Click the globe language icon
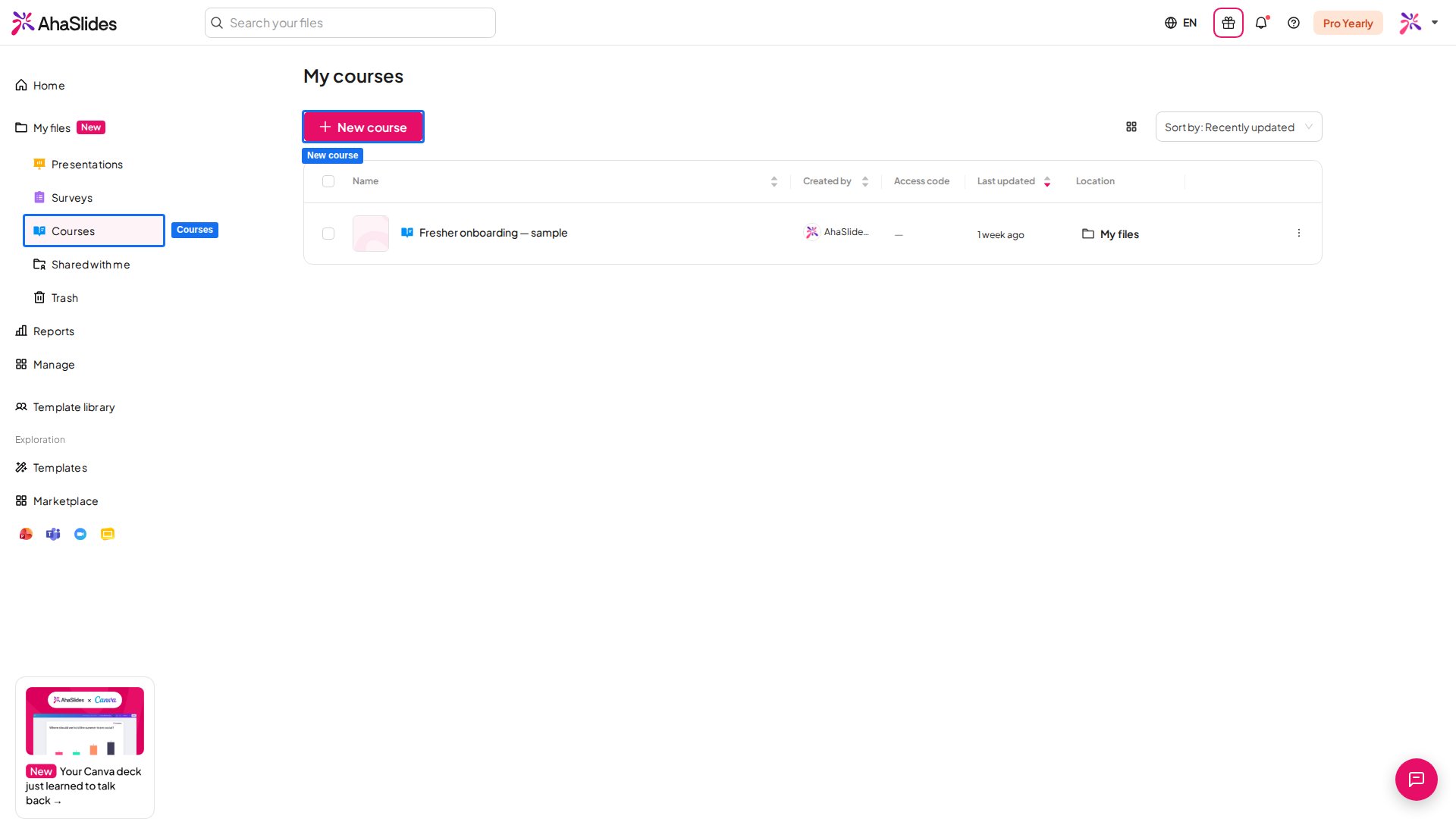 coord(1171,23)
